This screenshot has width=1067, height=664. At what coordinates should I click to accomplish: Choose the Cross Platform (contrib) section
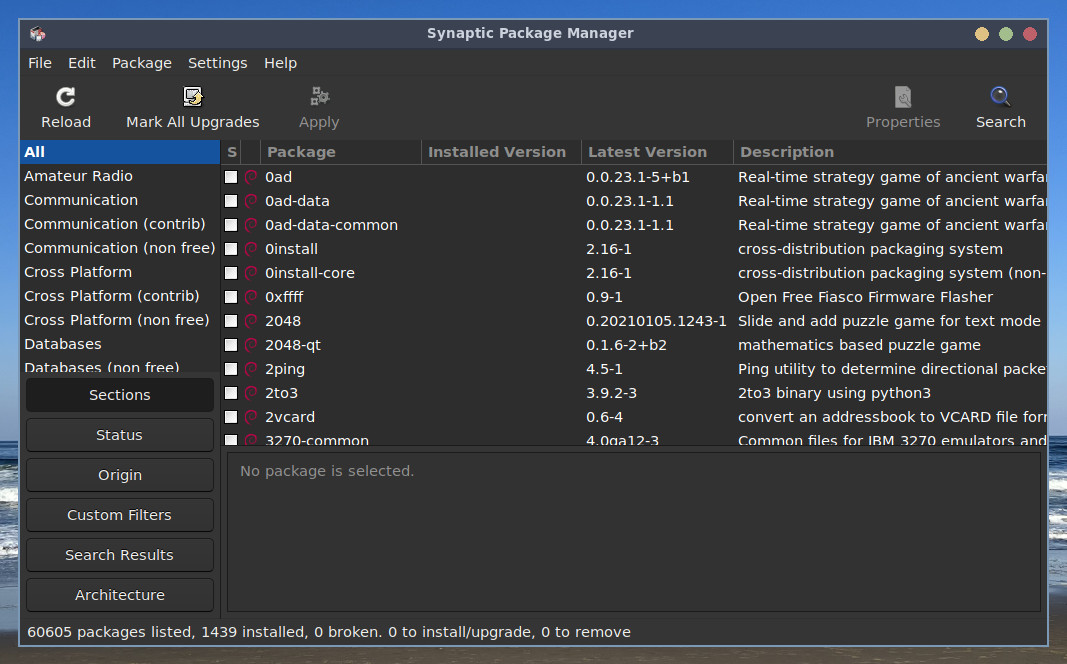[120, 296]
